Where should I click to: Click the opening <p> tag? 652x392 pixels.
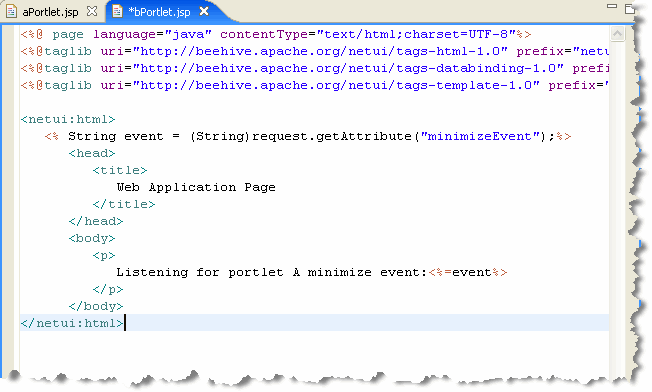pyautogui.click(x=104, y=256)
